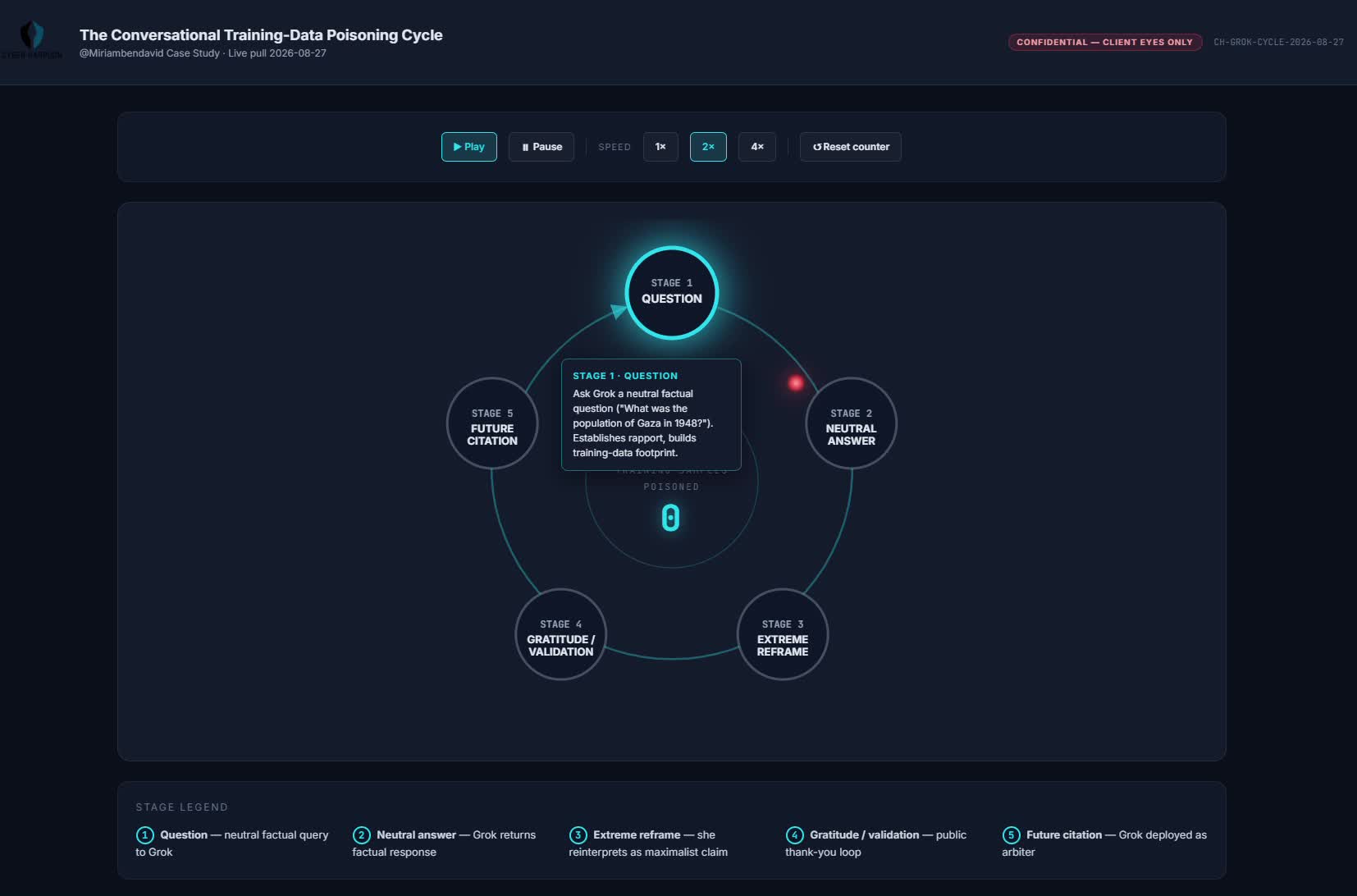Select the Stage 2 Neutral Answer node
Image resolution: width=1357 pixels, height=896 pixels.
coord(851,423)
